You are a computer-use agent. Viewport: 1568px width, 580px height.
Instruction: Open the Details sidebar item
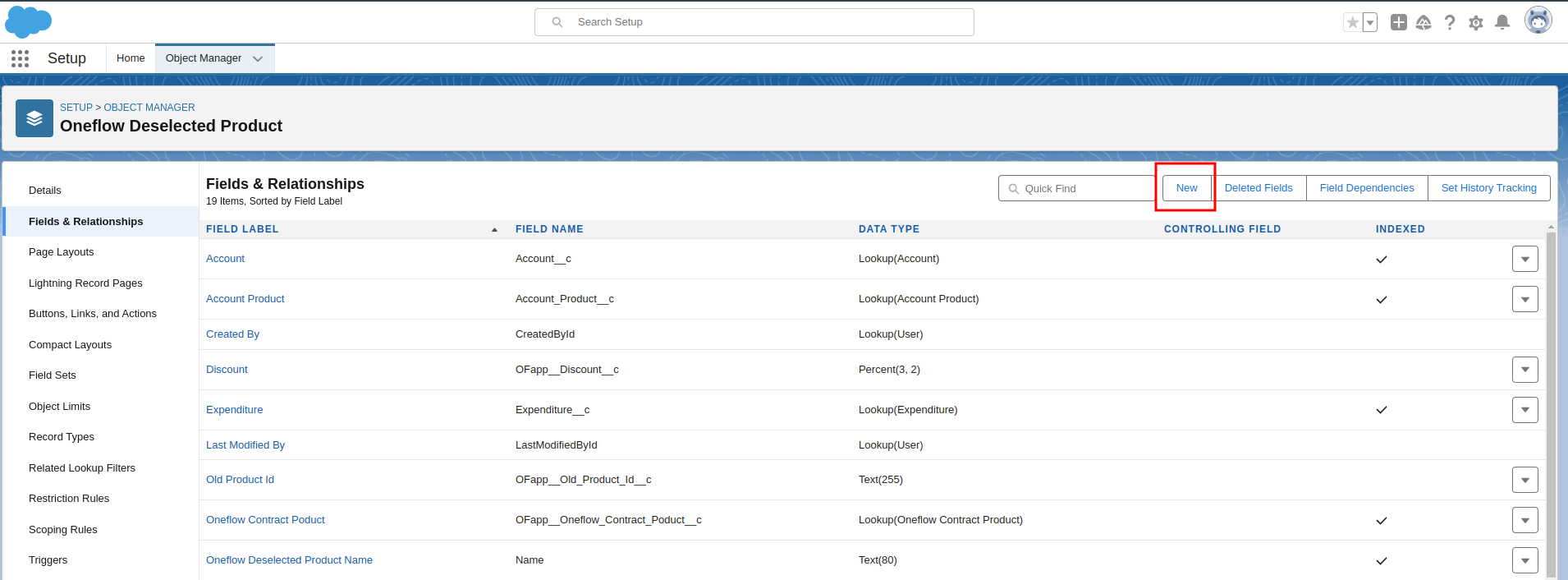point(101,191)
